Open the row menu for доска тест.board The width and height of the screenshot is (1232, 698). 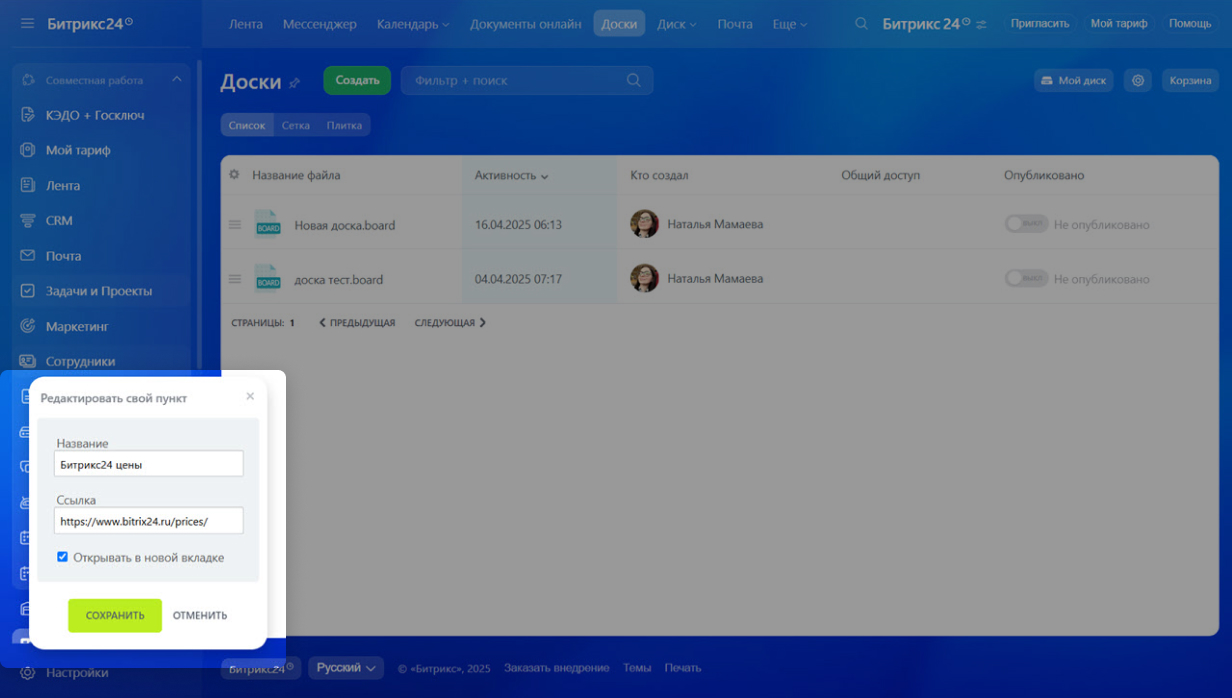pos(235,279)
